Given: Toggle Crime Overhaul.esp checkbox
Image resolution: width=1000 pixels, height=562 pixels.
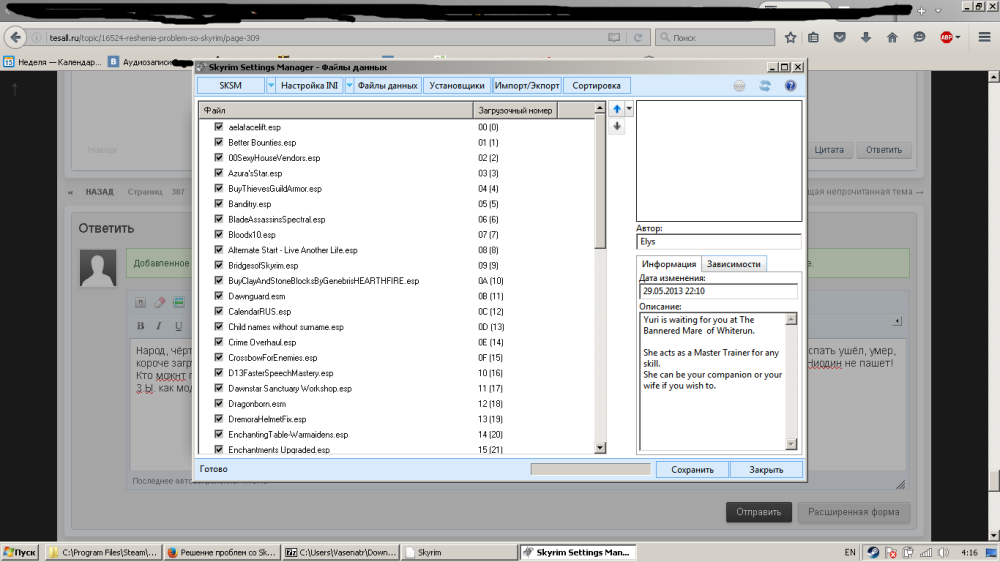Looking at the screenshot, I should (x=219, y=342).
